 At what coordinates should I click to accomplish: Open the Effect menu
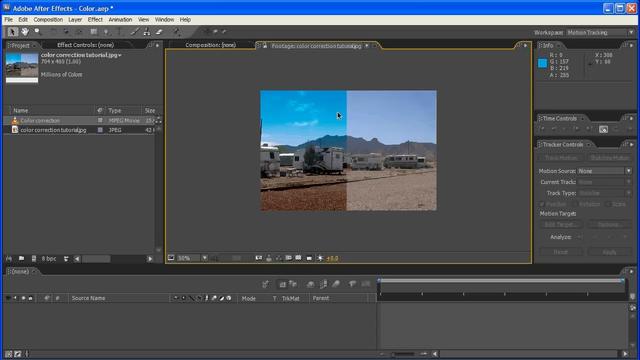(x=95, y=20)
